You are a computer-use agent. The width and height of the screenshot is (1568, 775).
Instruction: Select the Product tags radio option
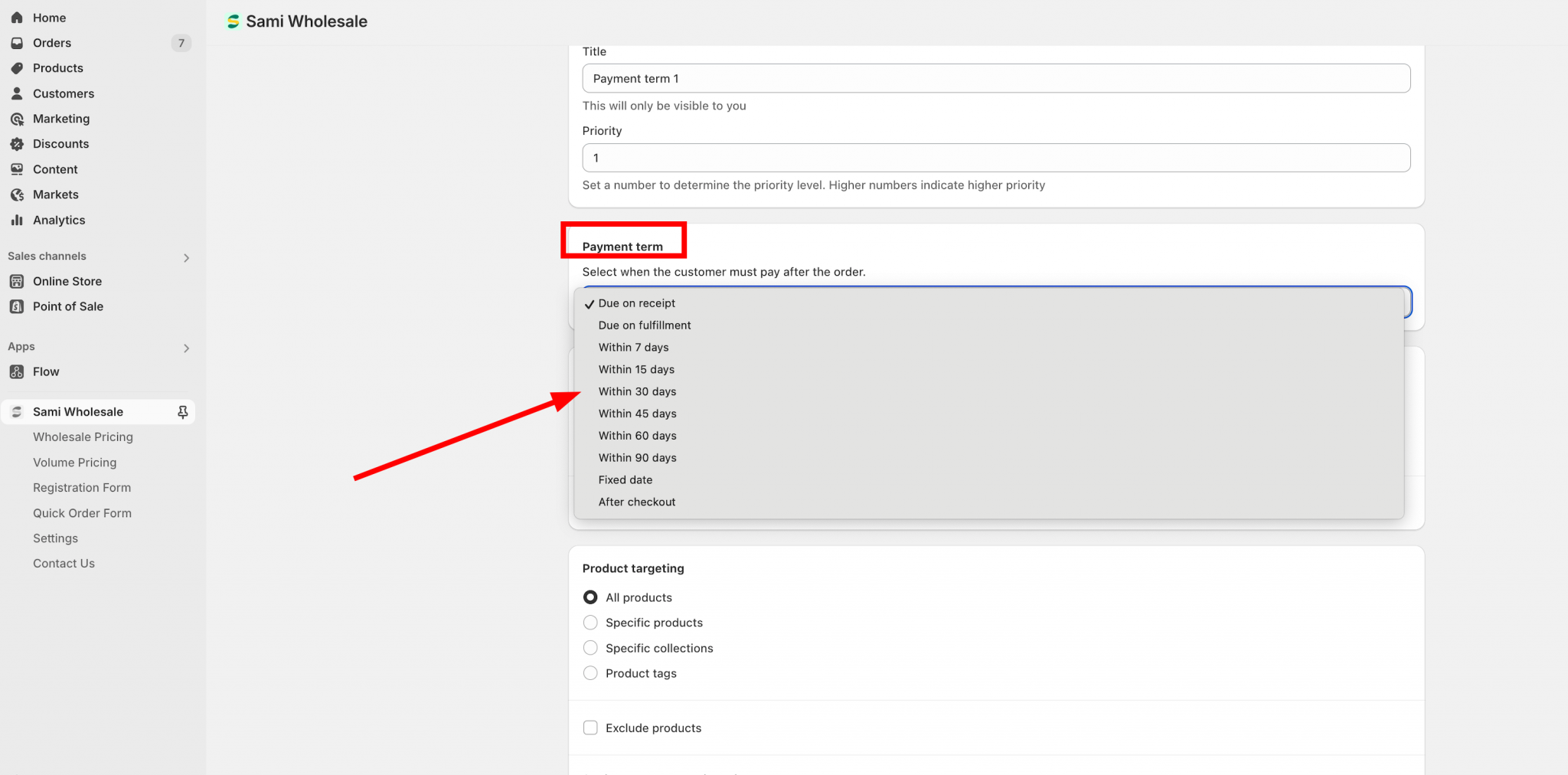(x=590, y=673)
